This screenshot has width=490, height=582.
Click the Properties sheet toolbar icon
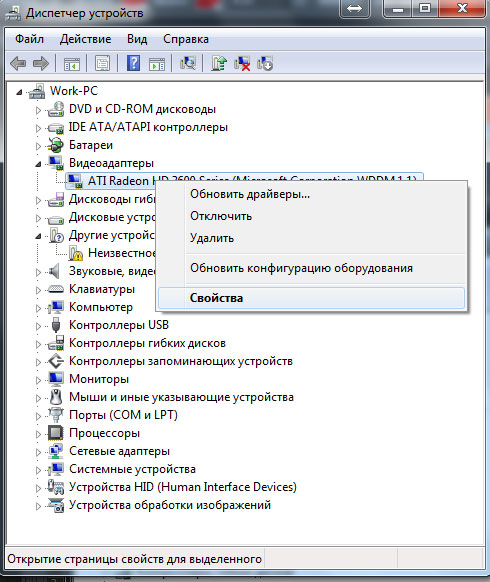click(x=102, y=63)
